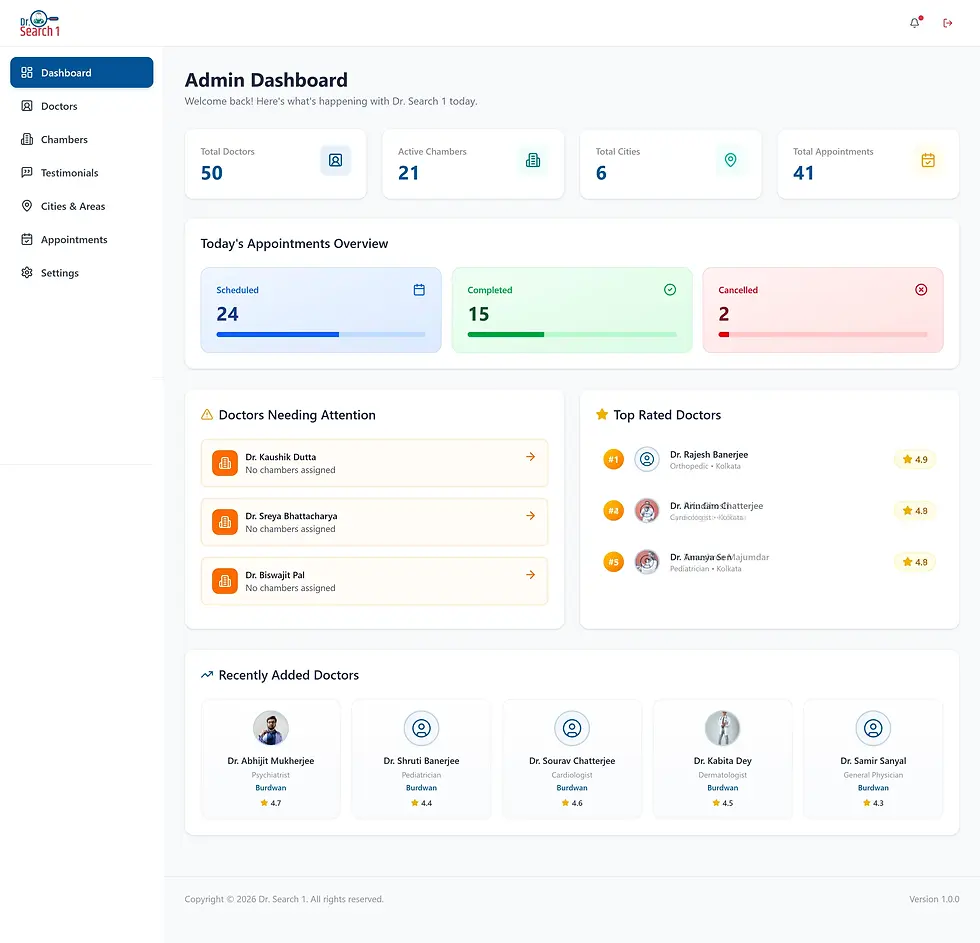Open the Appointments menu item

click(82, 239)
